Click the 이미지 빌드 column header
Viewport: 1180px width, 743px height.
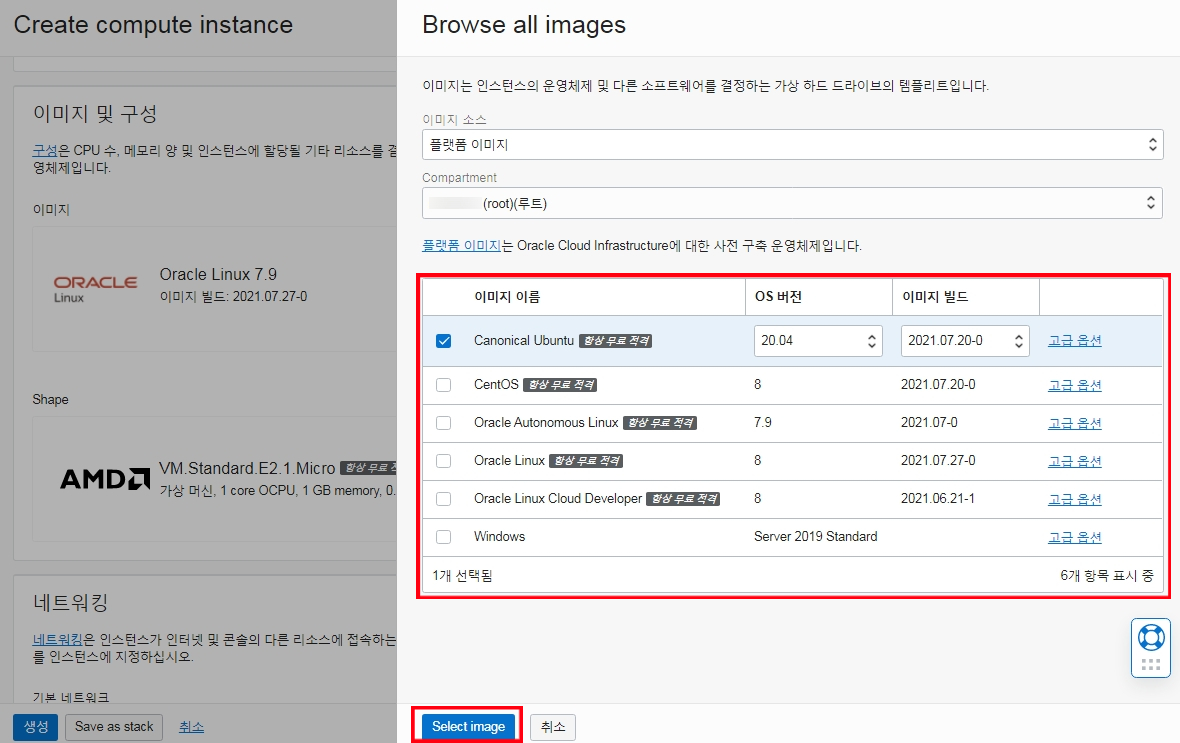[x=935, y=297]
